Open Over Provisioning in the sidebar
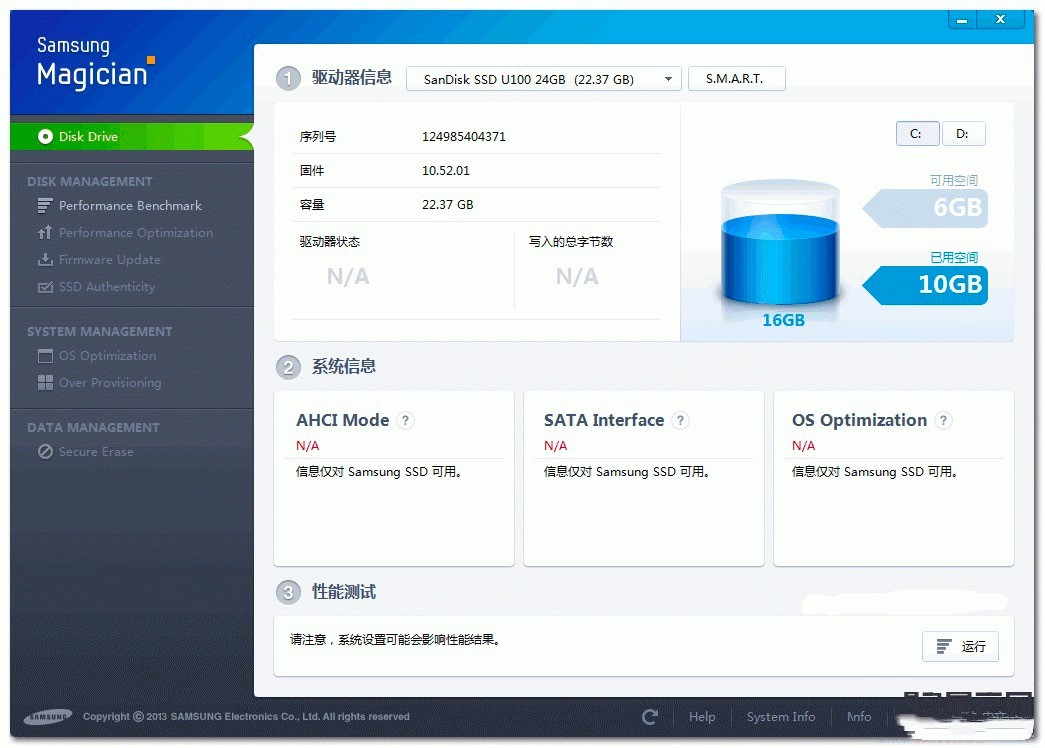The height and width of the screenshot is (748, 1045). pos(110,383)
